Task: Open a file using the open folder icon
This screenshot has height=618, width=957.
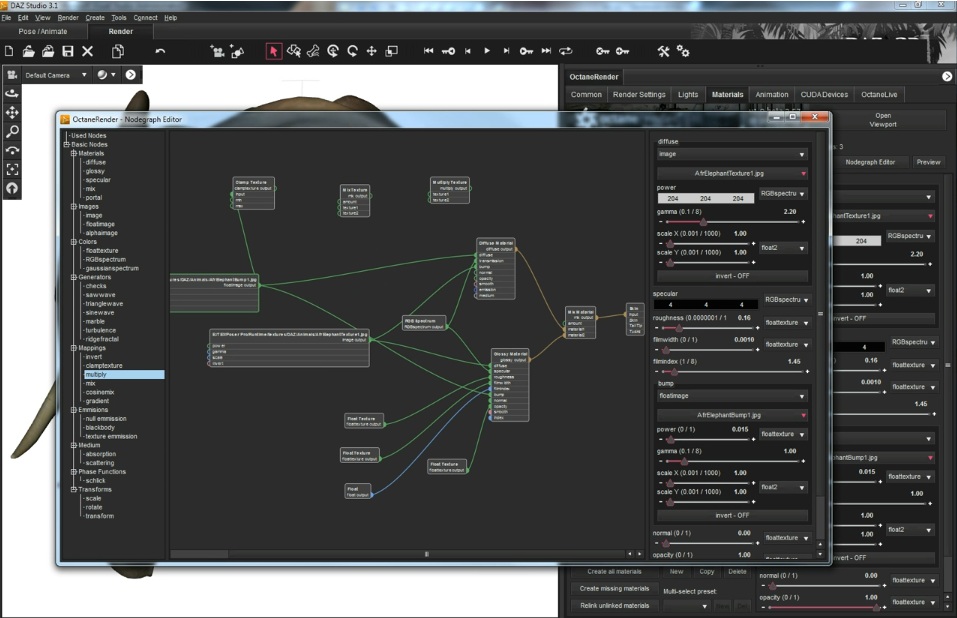Action: pyautogui.click(x=28, y=51)
